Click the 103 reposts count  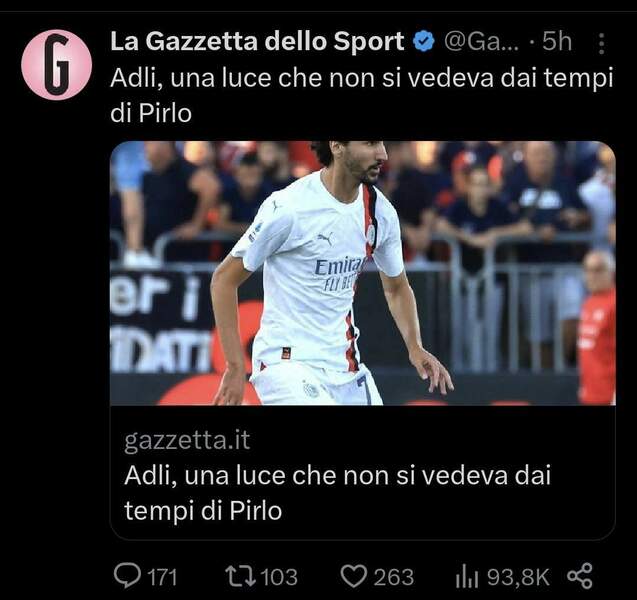click(x=279, y=577)
